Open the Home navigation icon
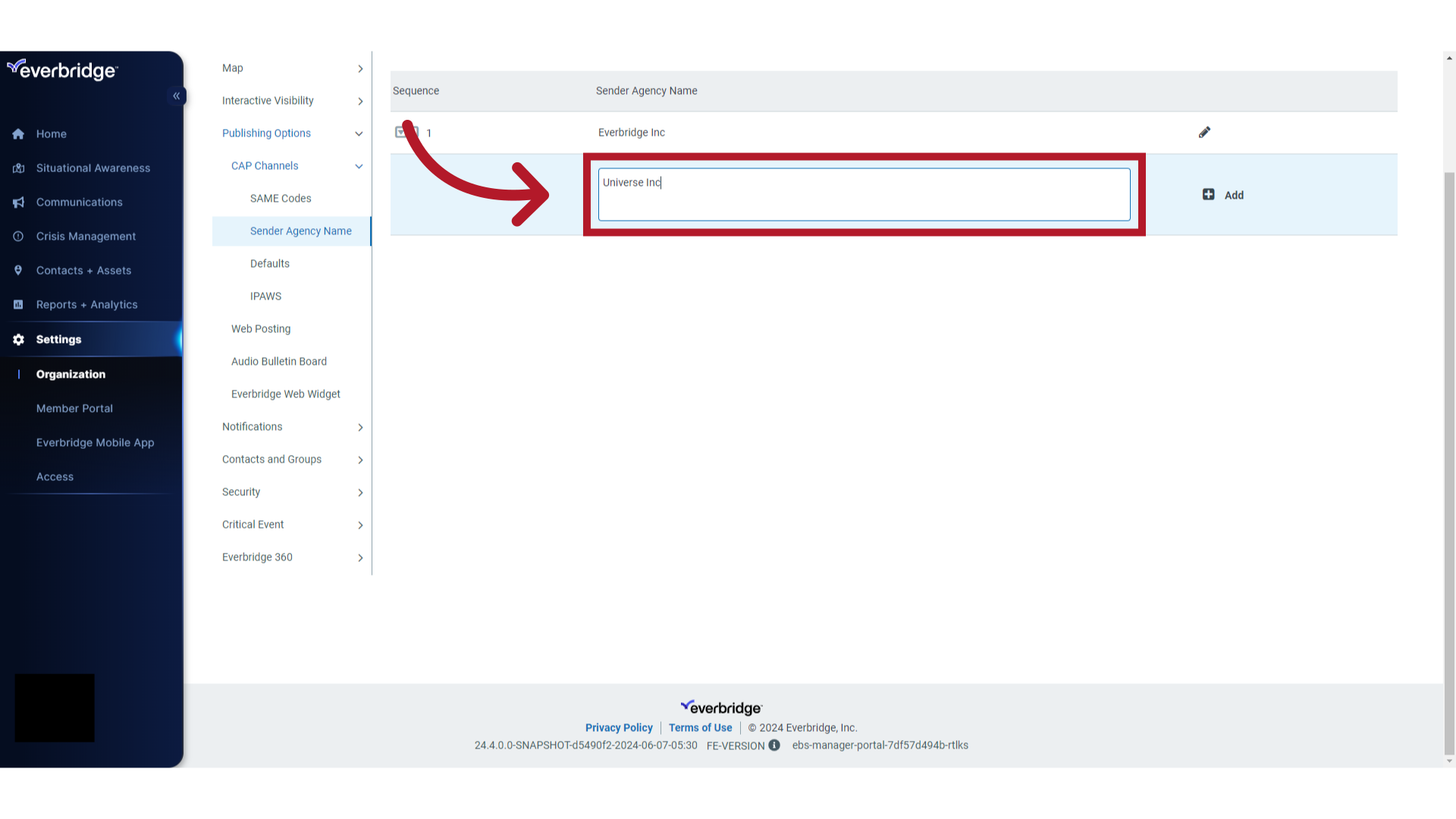Viewport: 1456px width, 819px height. click(x=18, y=134)
